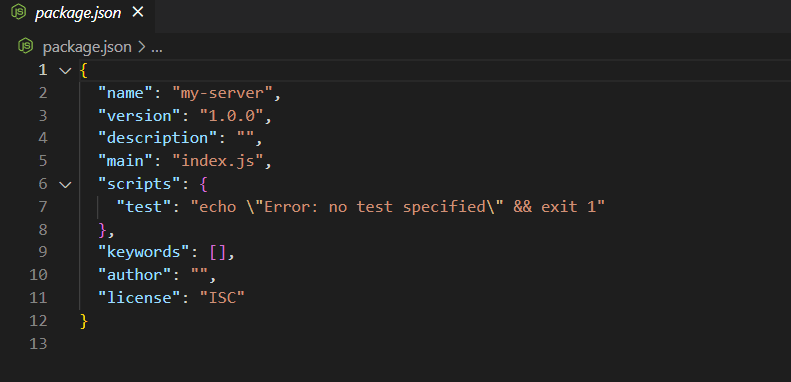Click the Node.js icon in the tab

(18, 13)
